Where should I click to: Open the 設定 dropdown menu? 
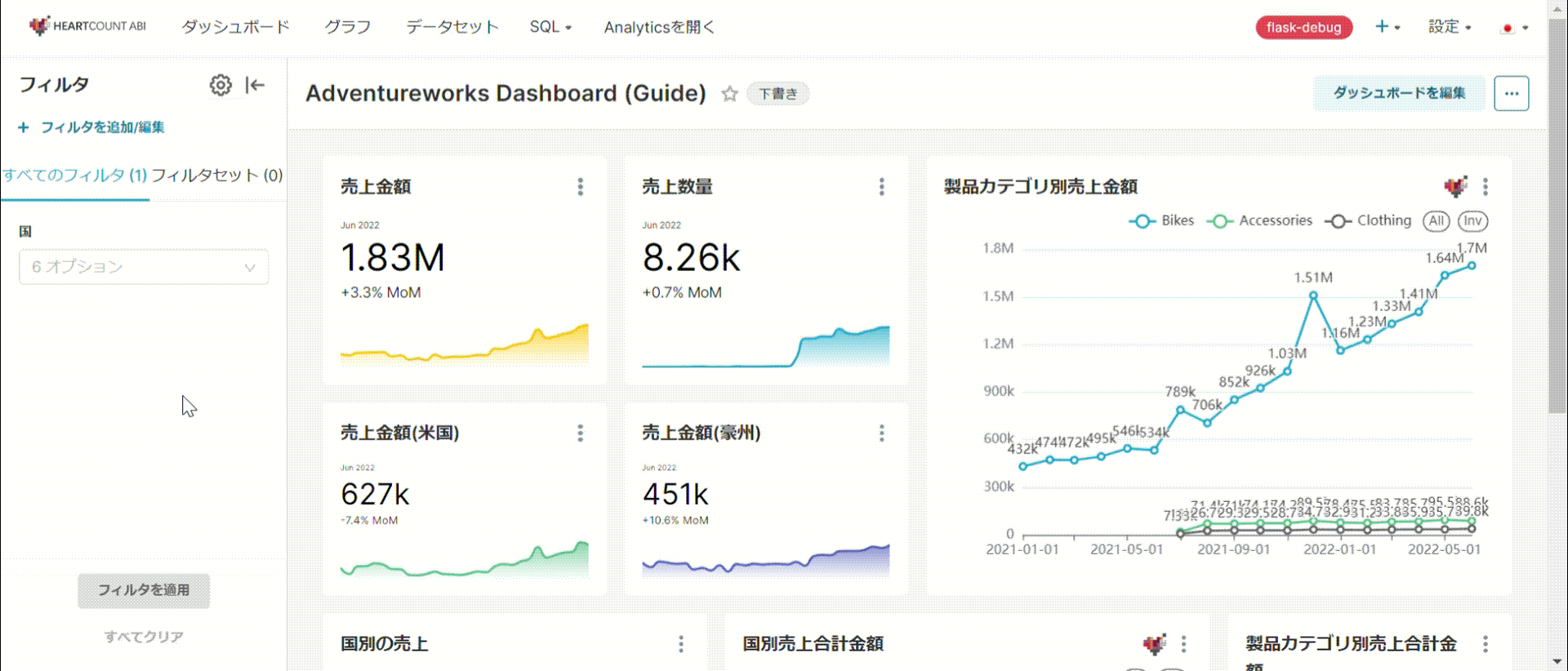1450,27
